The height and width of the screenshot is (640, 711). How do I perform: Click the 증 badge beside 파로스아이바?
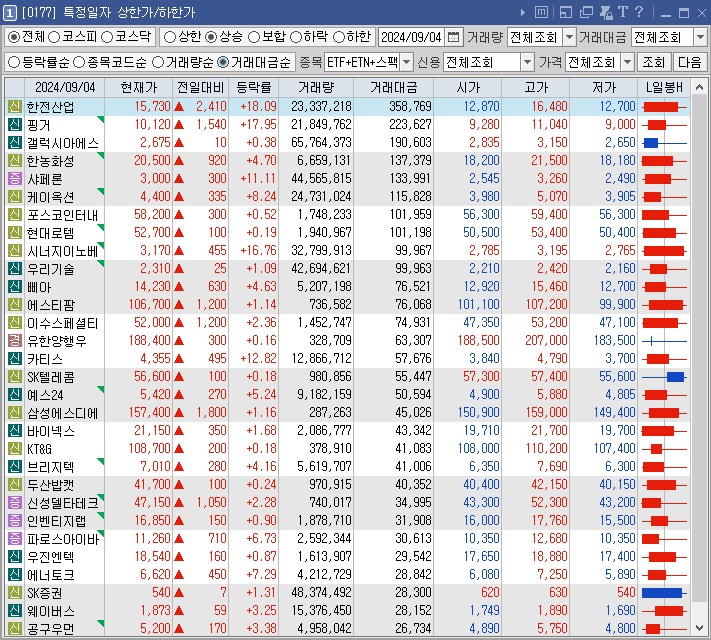tap(15, 538)
